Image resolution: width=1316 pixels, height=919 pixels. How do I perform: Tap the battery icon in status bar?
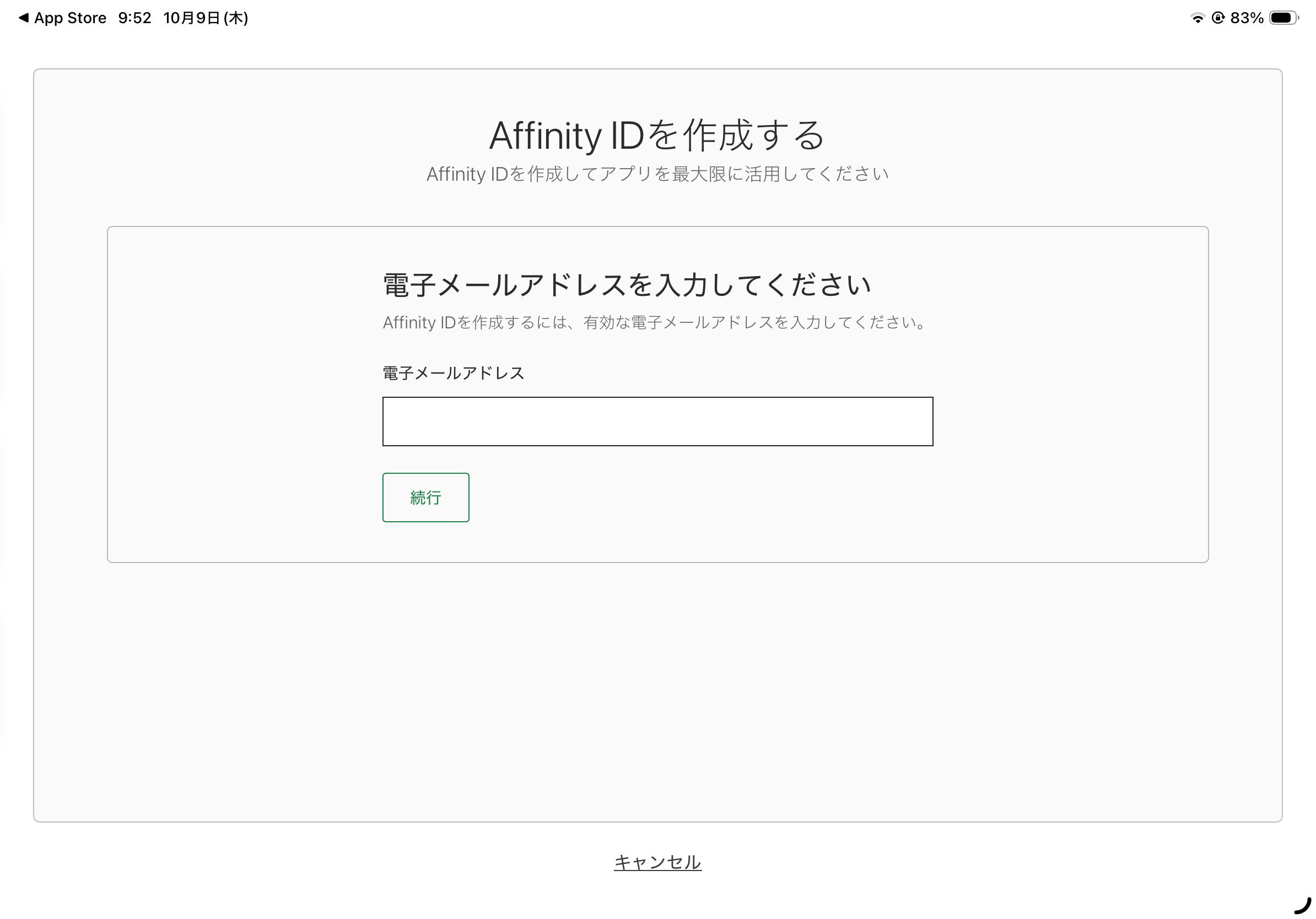tap(1283, 18)
